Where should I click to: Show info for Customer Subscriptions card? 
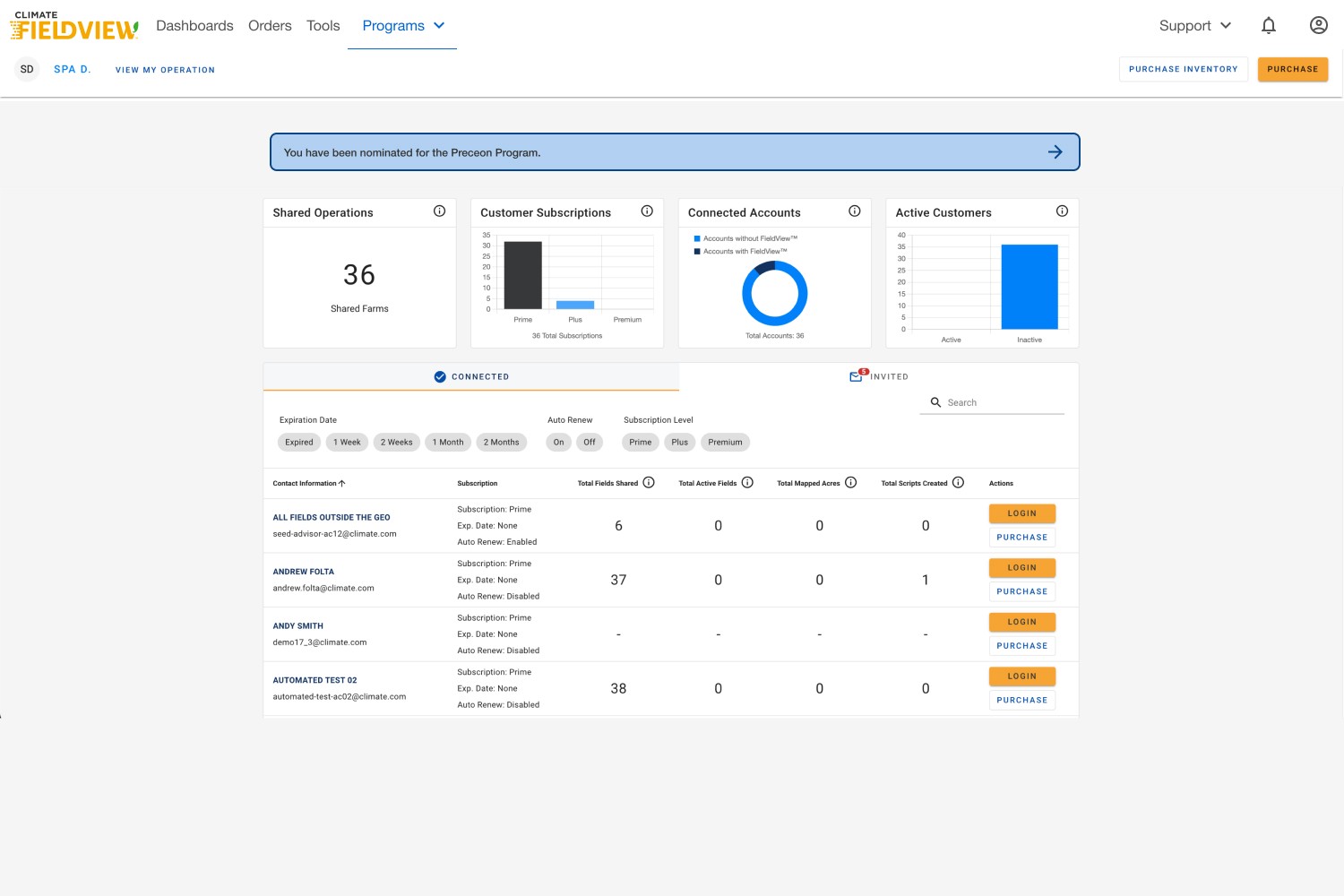coord(647,211)
